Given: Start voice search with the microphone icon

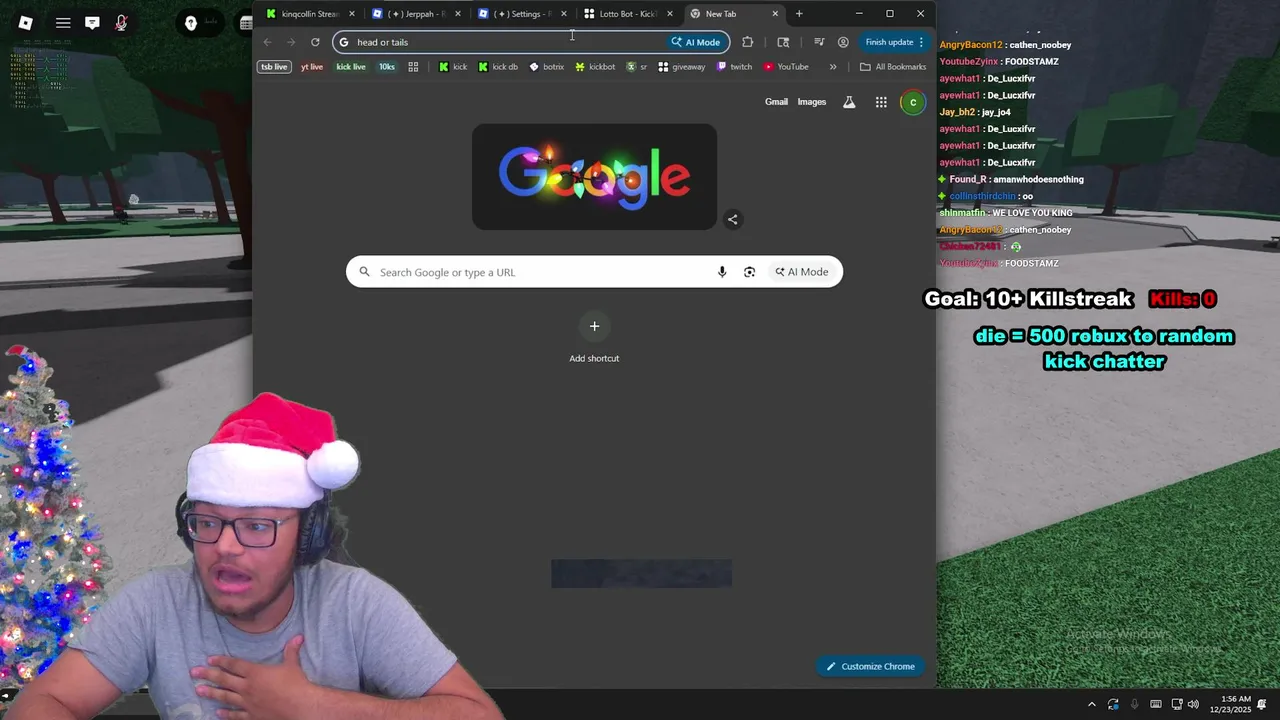Looking at the screenshot, I should click(722, 272).
